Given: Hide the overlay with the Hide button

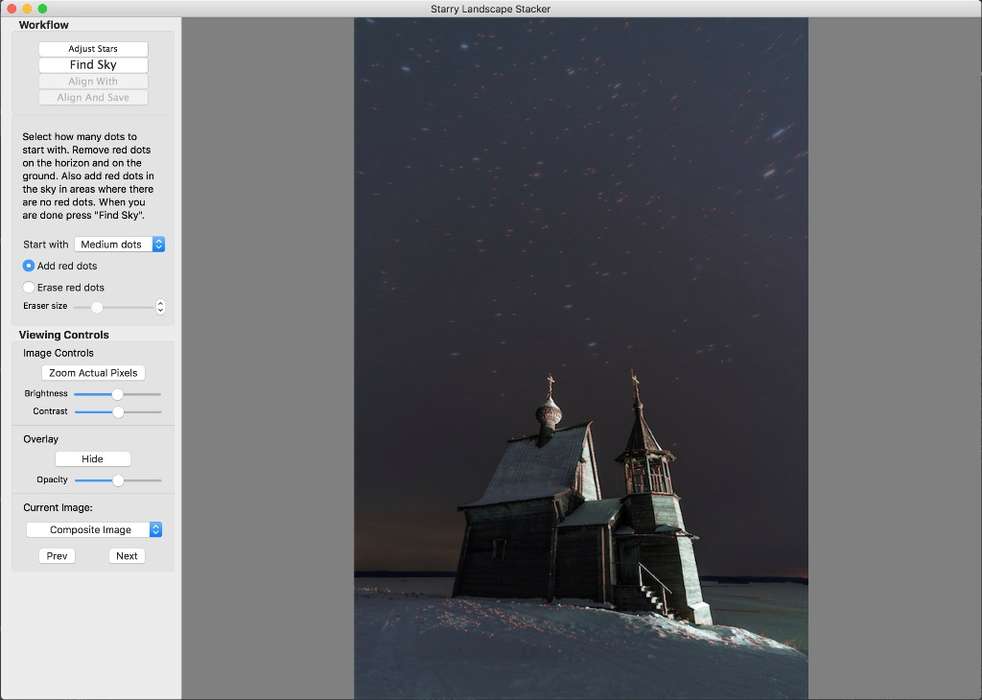Looking at the screenshot, I should click(x=93, y=459).
